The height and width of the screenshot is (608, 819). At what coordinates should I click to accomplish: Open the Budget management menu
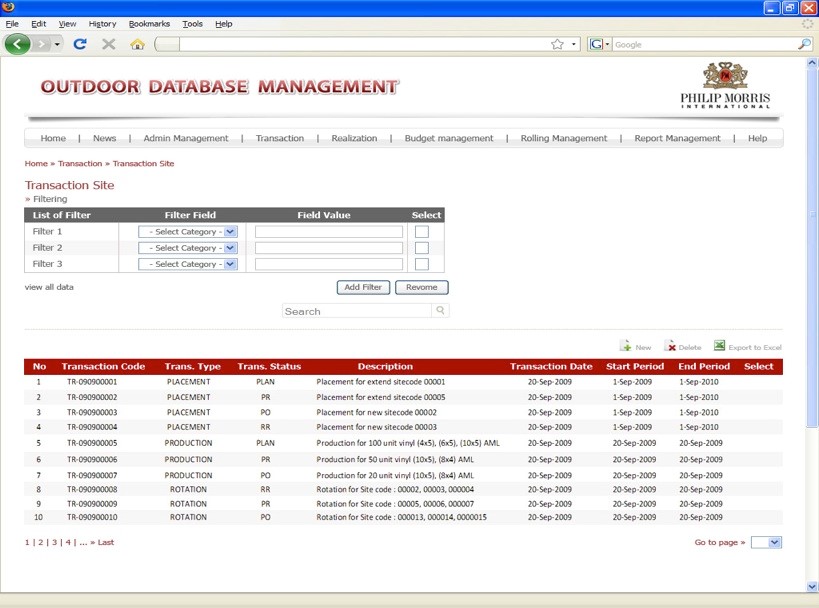(448, 138)
